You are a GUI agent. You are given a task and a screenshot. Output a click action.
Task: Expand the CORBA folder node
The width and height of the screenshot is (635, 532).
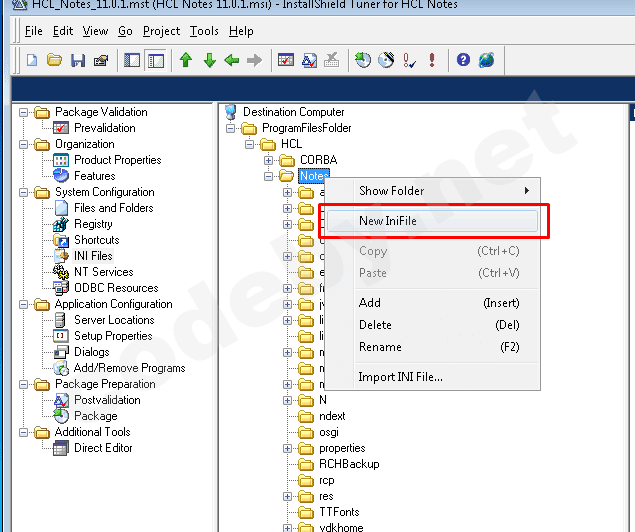pyautogui.click(x=269, y=160)
